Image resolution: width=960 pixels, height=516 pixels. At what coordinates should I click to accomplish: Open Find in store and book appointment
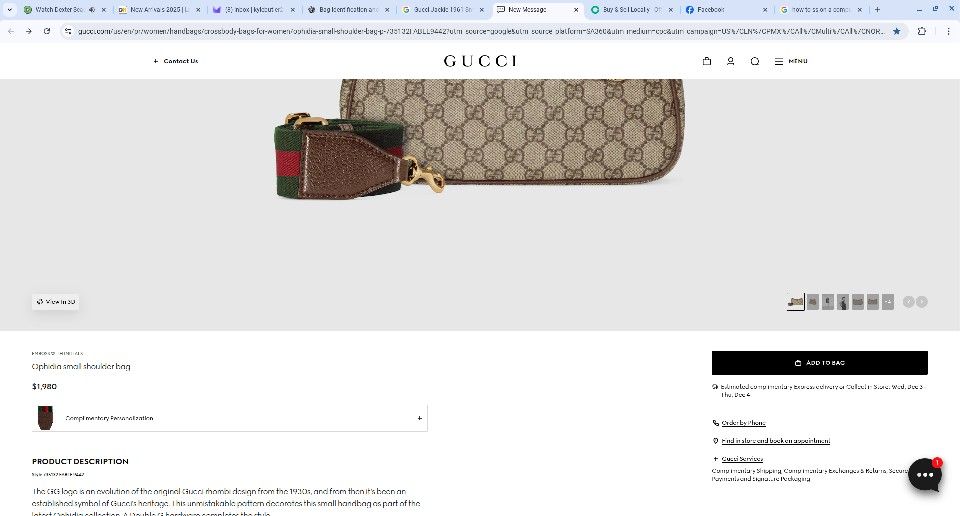pyautogui.click(x=776, y=441)
